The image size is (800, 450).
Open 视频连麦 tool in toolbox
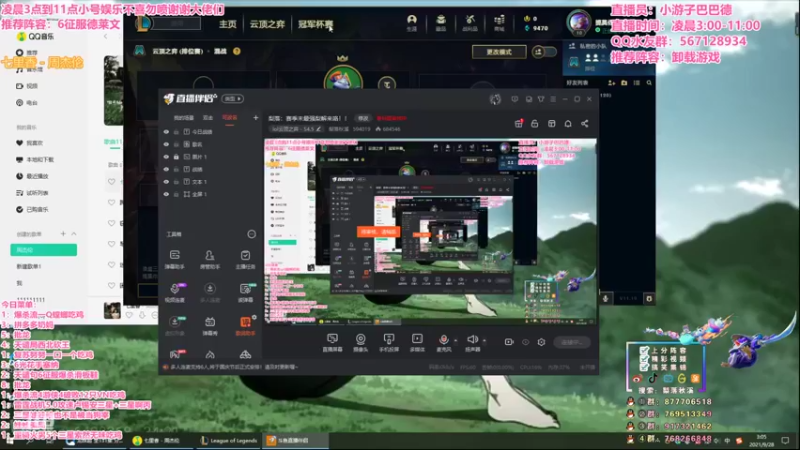click(x=174, y=292)
